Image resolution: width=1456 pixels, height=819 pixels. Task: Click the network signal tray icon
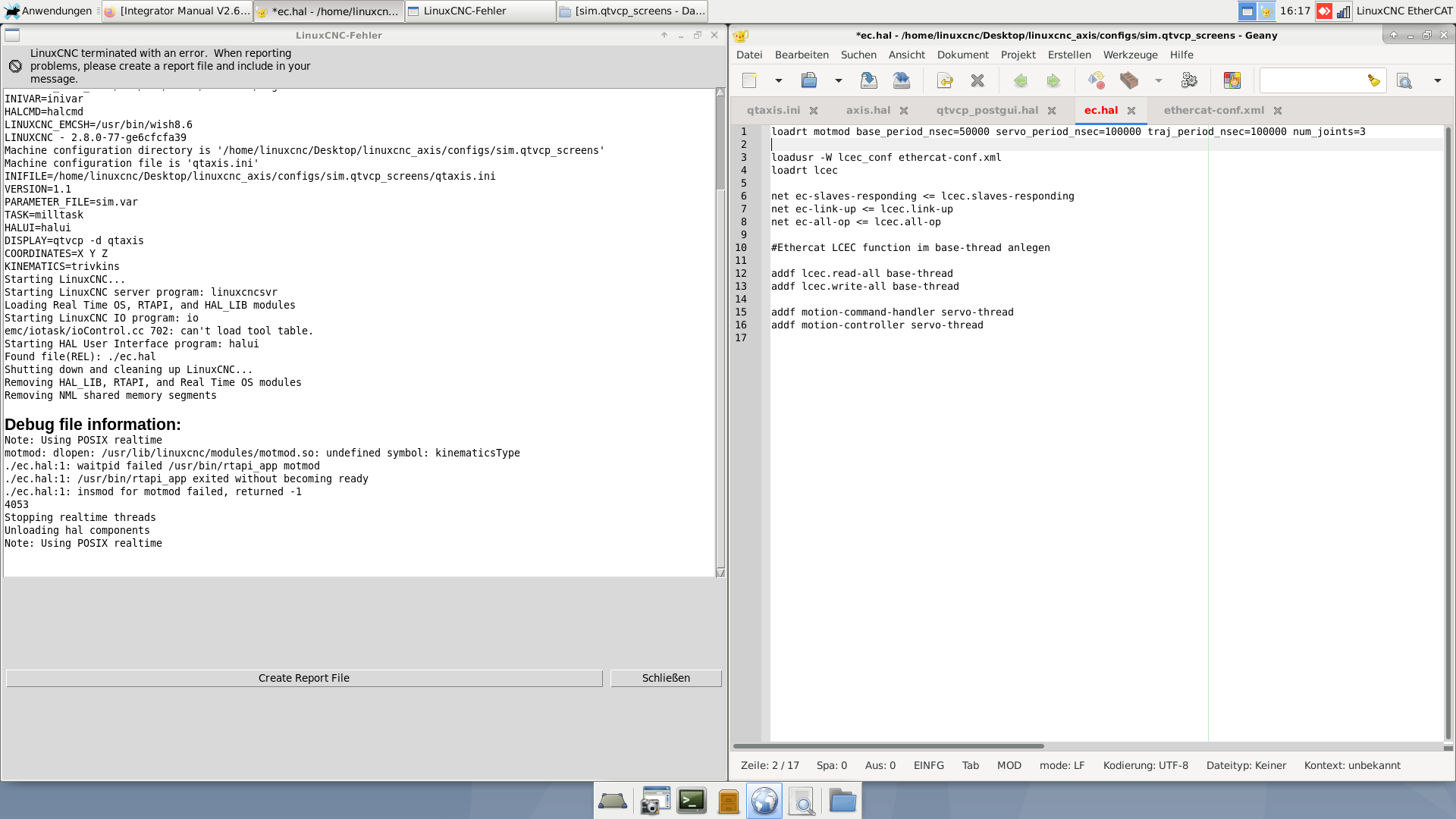pyautogui.click(x=1343, y=11)
